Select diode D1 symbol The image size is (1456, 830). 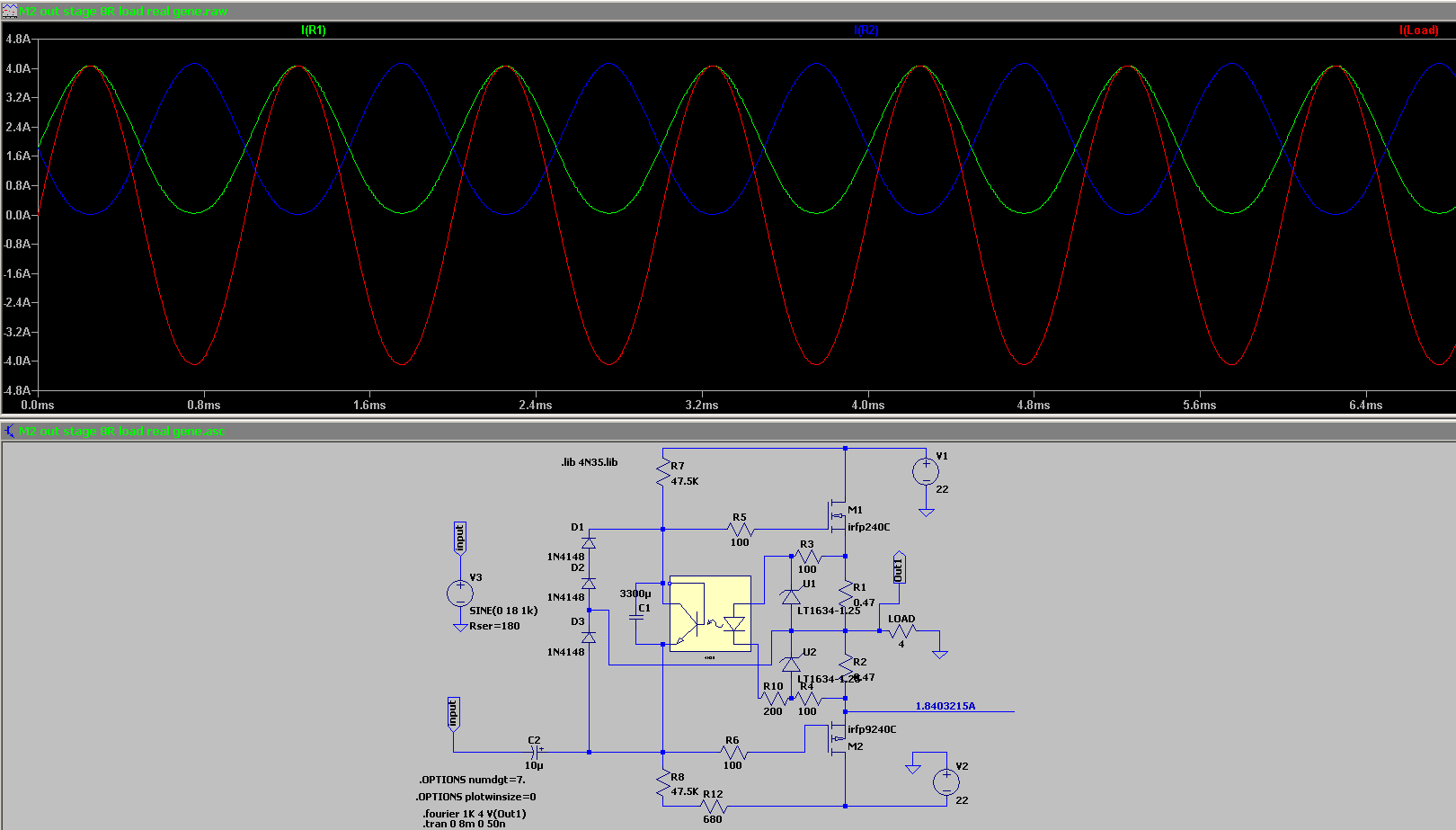[x=589, y=543]
